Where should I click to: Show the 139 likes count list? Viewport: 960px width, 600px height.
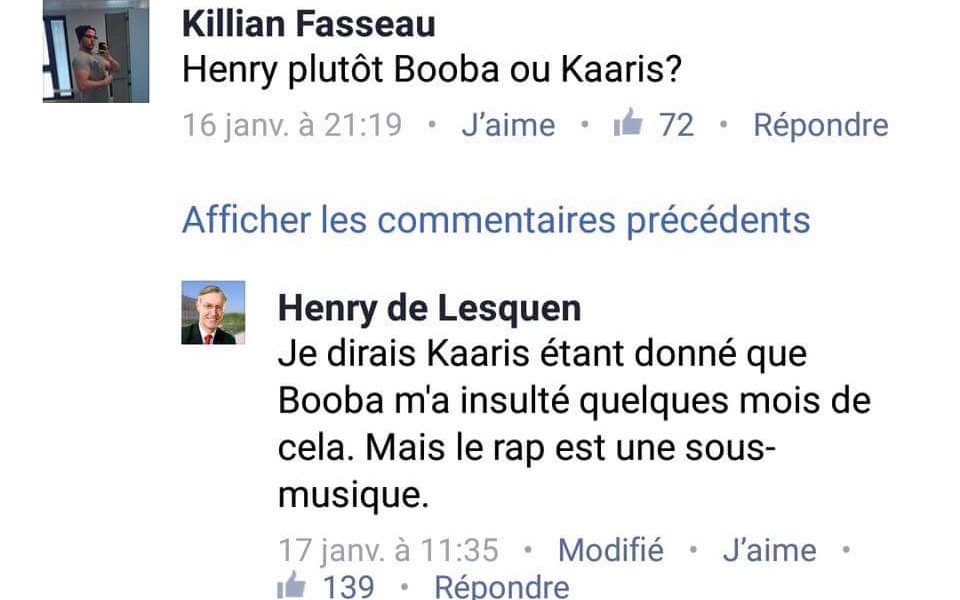click(348, 586)
